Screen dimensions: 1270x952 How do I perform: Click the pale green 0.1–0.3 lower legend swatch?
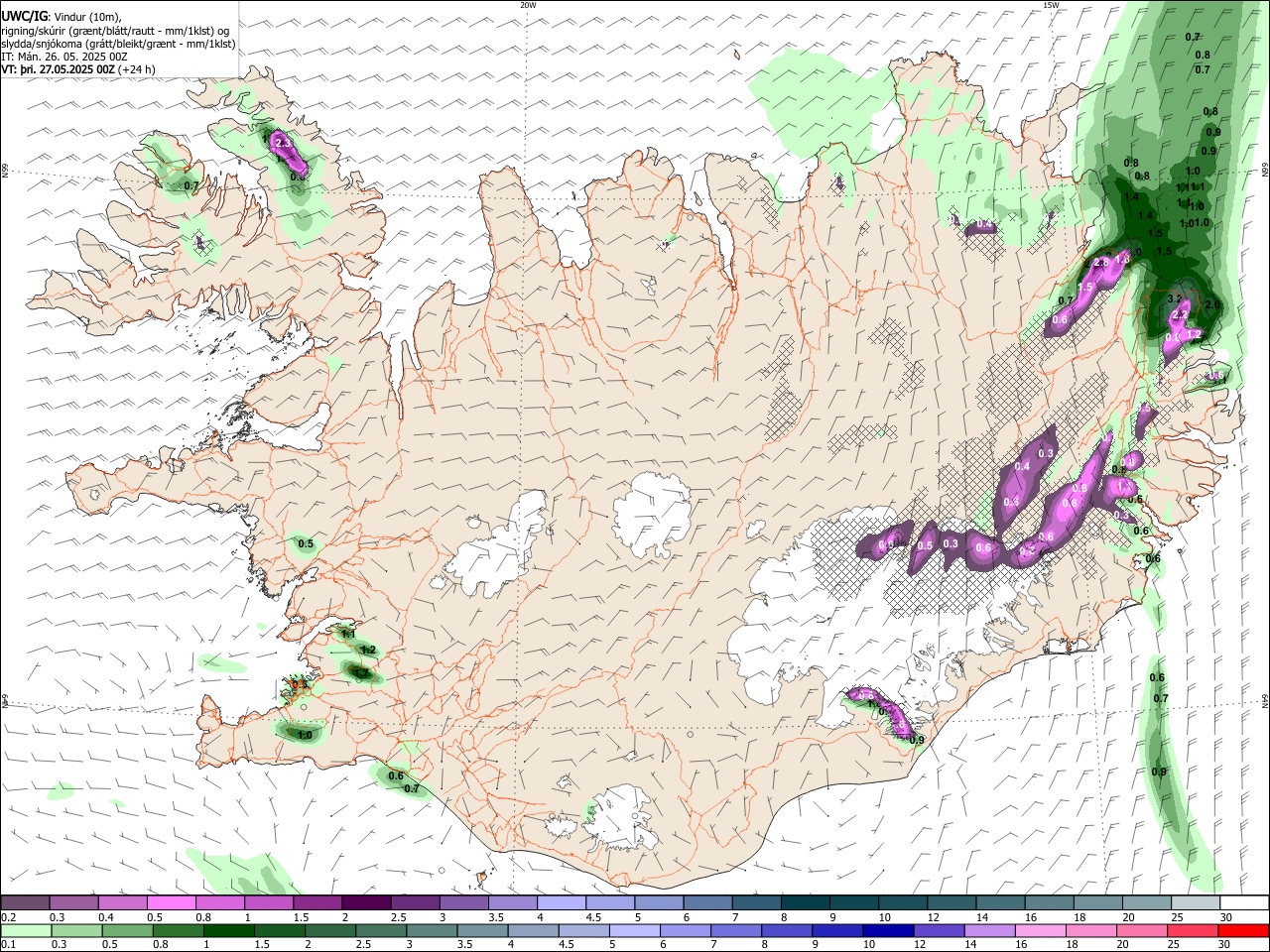(26, 931)
